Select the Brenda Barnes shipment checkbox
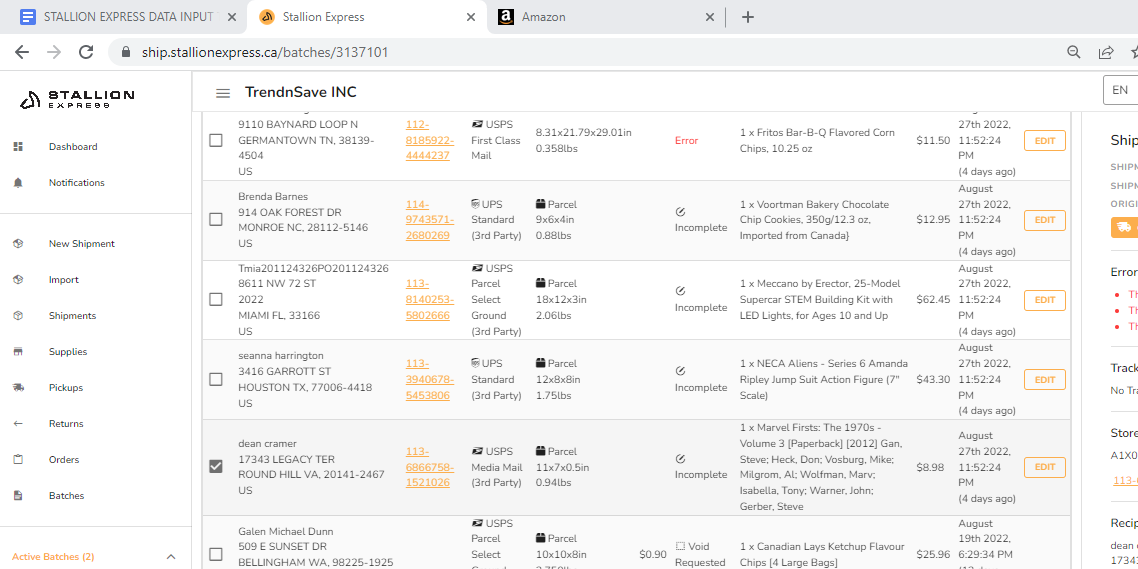Image resolution: width=1138 pixels, height=569 pixels. click(216, 220)
